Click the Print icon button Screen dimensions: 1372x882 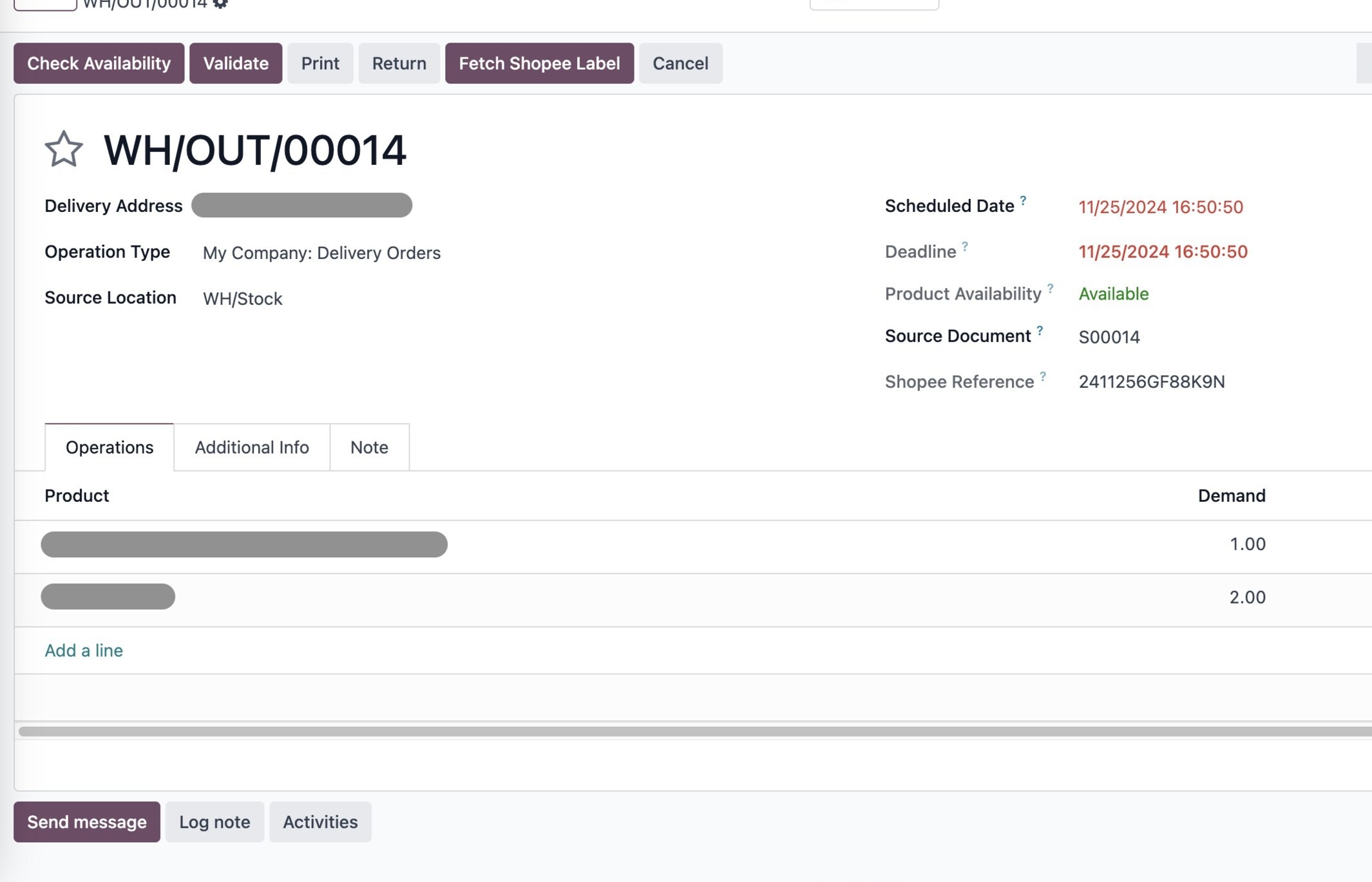[x=320, y=62]
